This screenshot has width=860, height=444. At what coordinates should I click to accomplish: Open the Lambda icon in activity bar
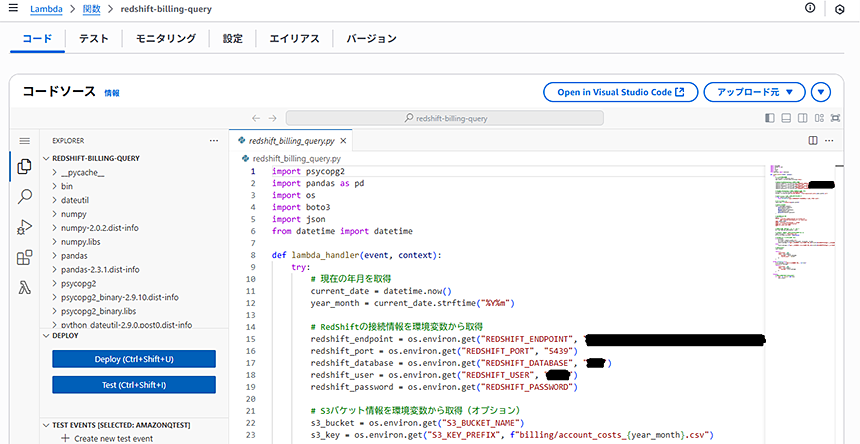(25, 287)
